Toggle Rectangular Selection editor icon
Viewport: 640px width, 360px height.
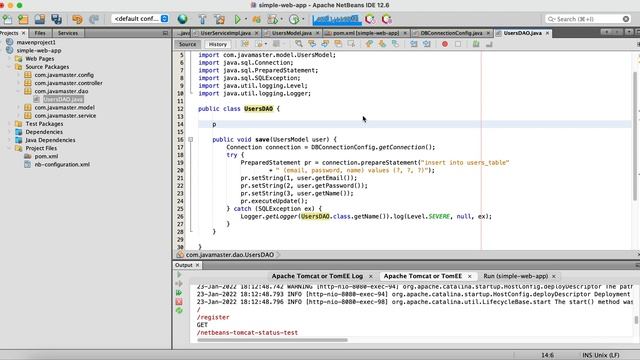351,44
